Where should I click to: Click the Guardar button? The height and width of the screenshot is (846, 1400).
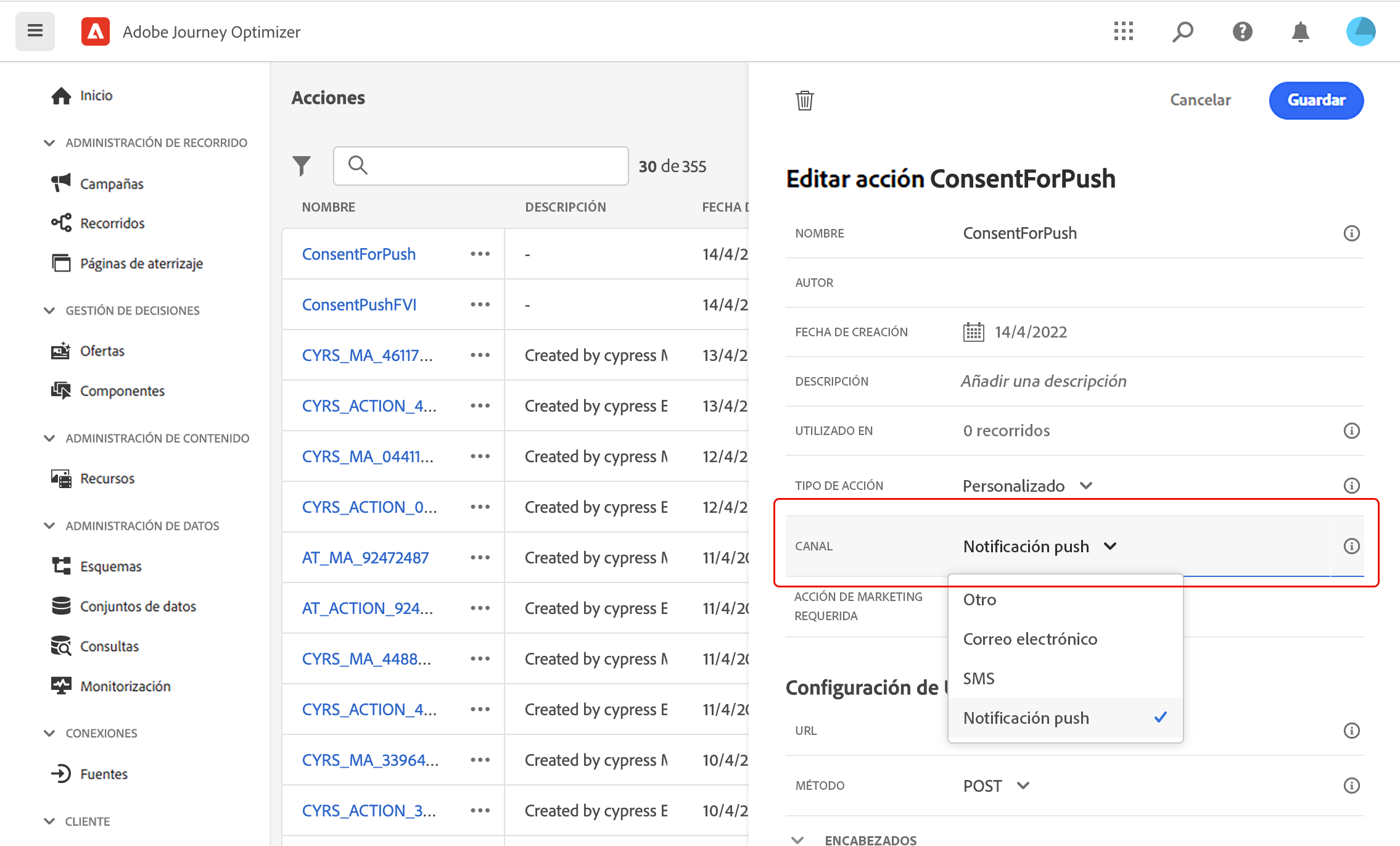click(1316, 100)
